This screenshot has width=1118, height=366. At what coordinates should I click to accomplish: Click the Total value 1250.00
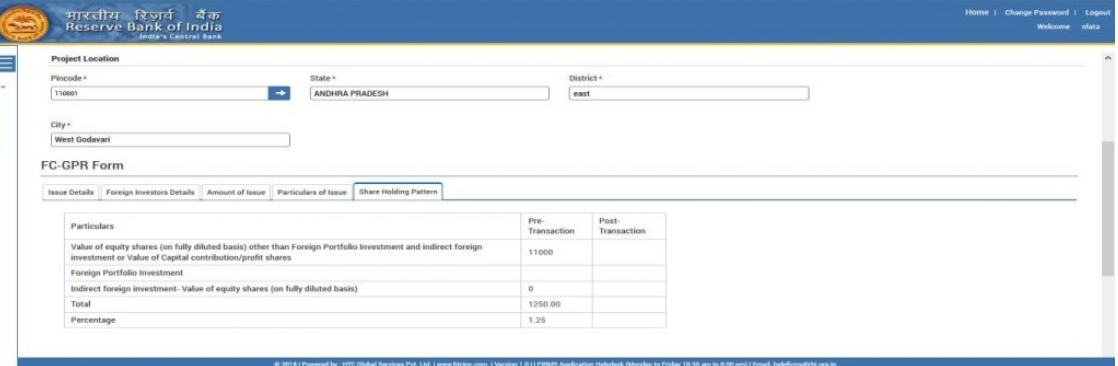544,305
